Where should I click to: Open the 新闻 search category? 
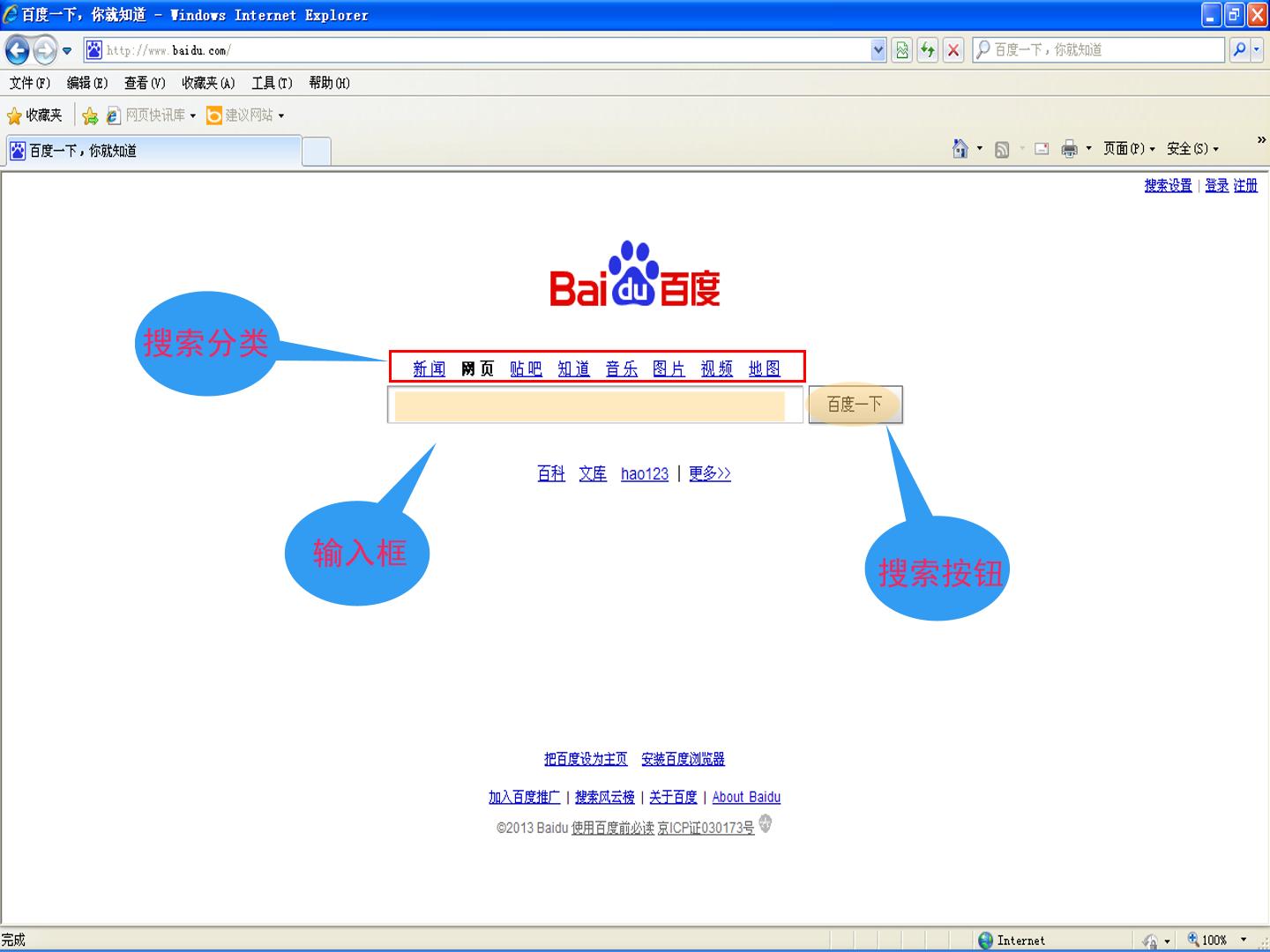(x=430, y=368)
